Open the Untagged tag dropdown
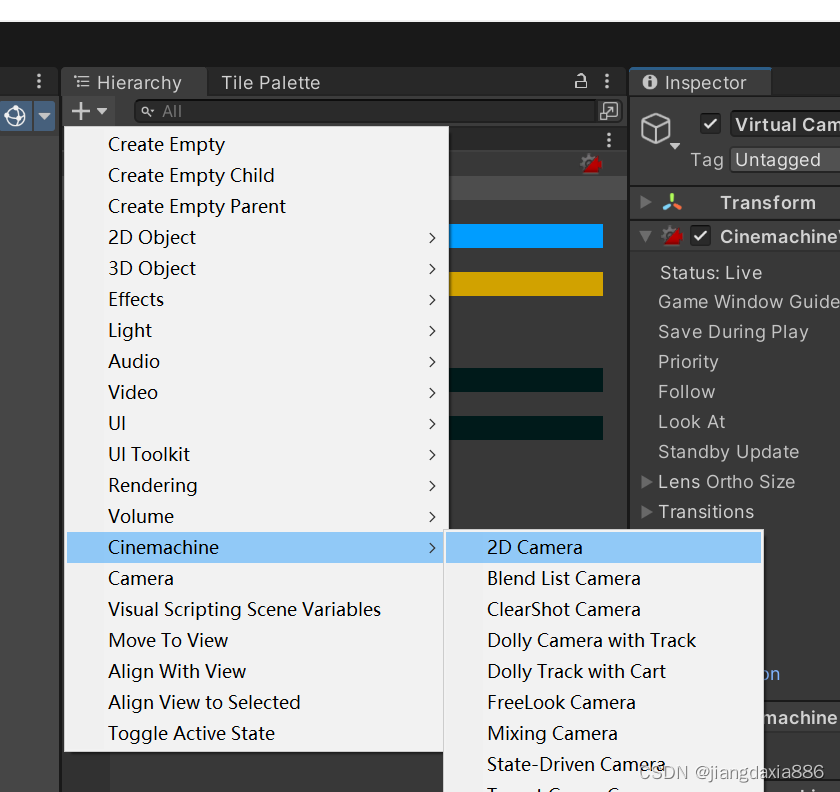The image size is (840, 792). tap(785, 160)
